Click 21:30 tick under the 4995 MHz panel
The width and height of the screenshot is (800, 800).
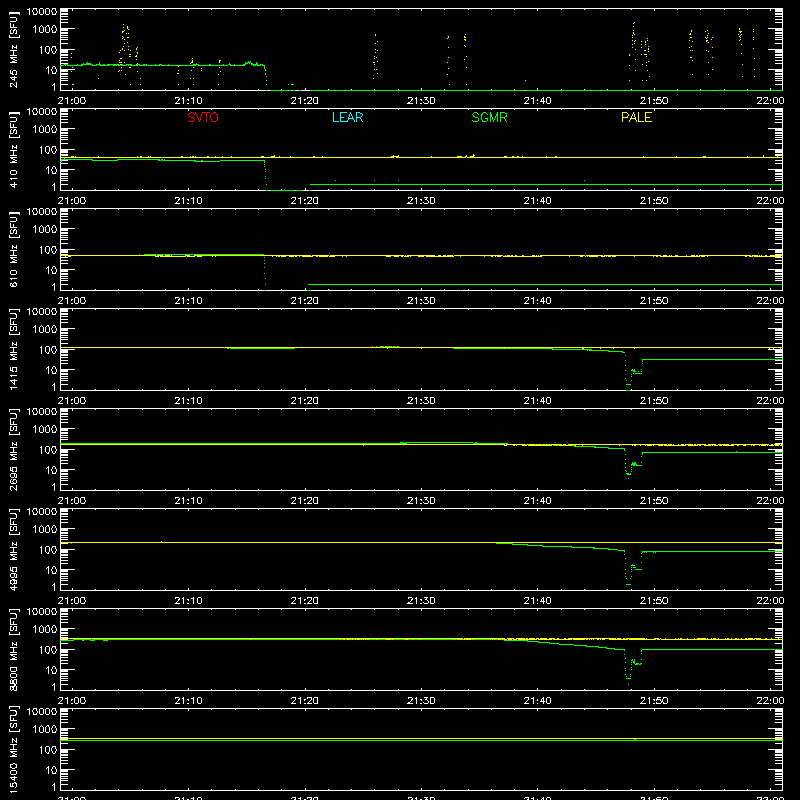[x=421, y=601]
